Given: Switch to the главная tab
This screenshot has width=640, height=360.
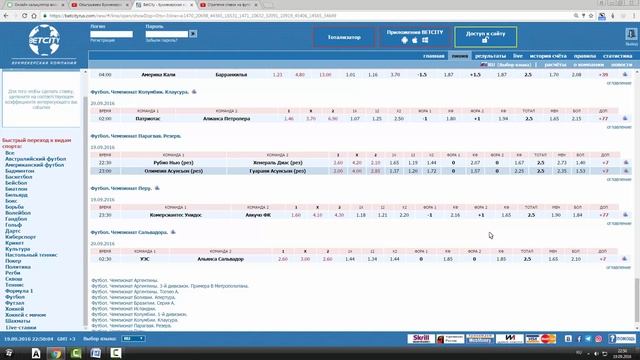Looking at the screenshot, I should tap(433, 56).
